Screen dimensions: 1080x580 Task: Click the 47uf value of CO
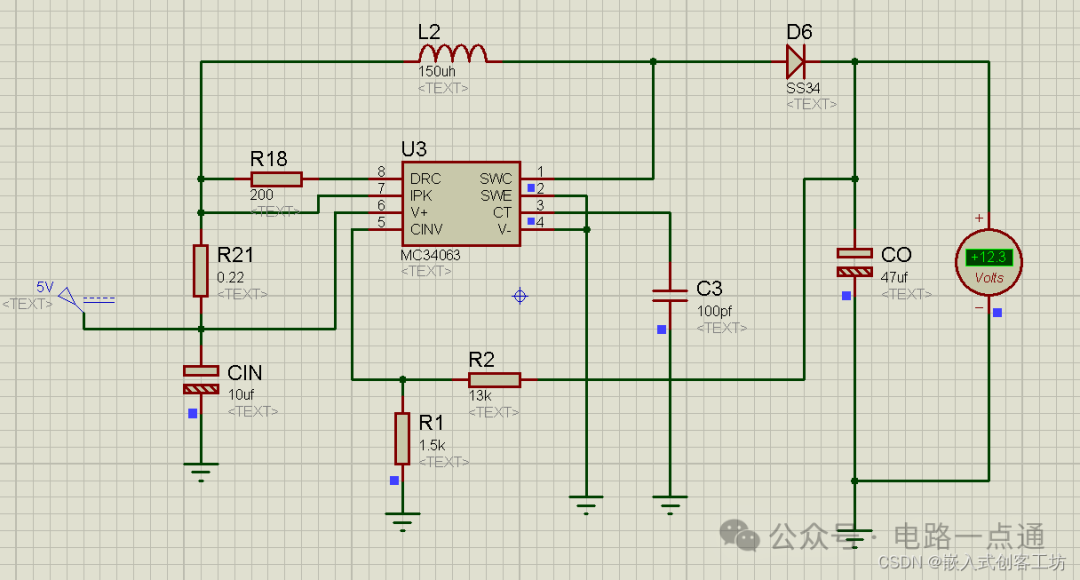coord(895,277)
